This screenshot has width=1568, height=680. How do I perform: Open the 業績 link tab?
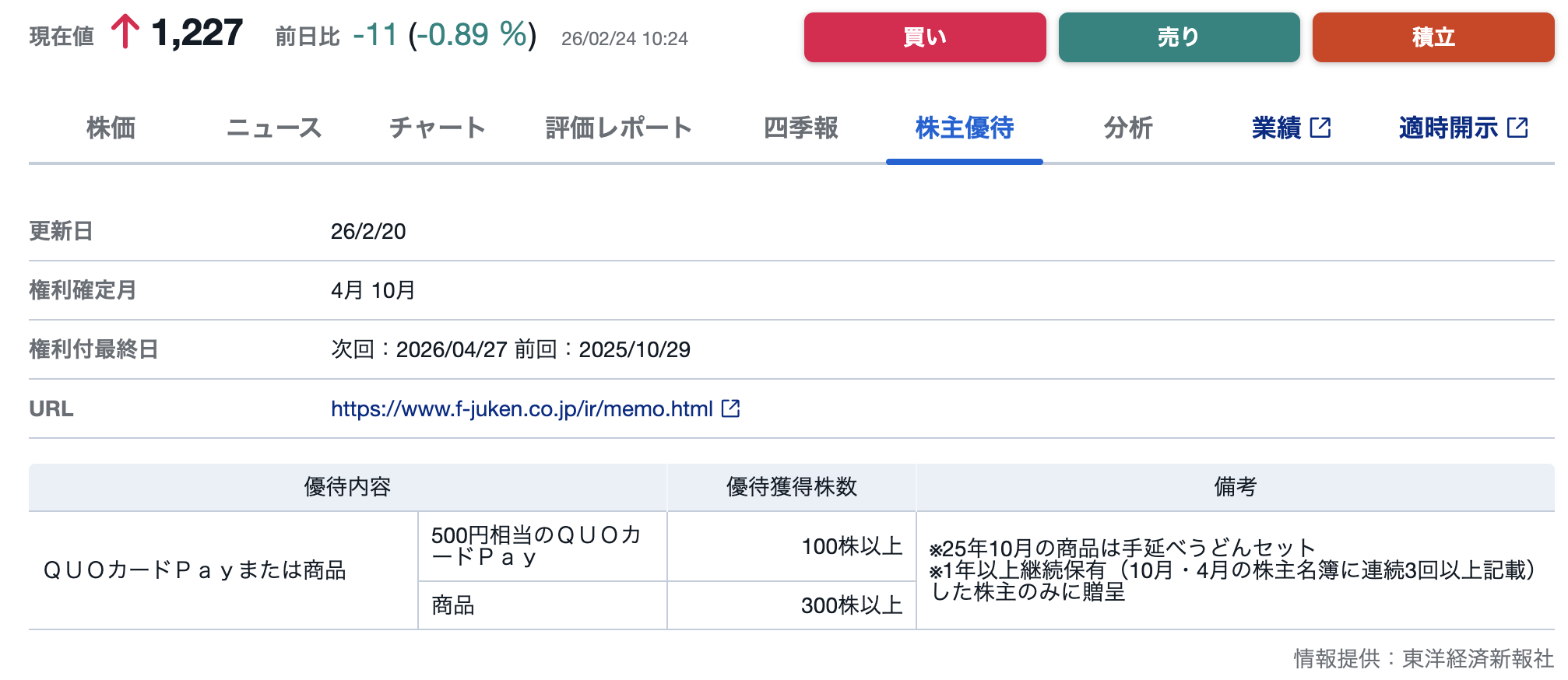(1277, 128)
